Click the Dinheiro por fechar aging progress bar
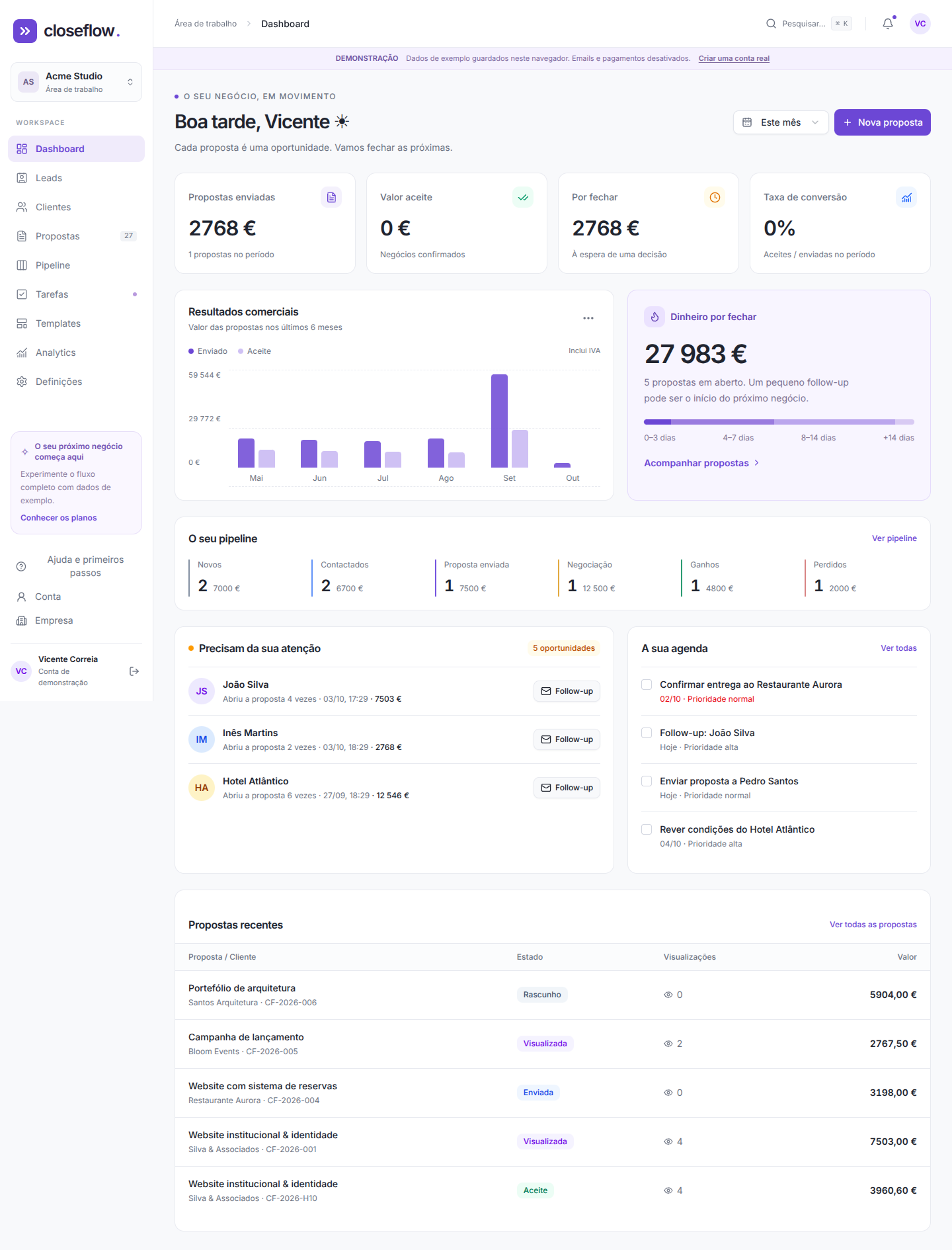The image size is (952, 1250). coord(779,421)
